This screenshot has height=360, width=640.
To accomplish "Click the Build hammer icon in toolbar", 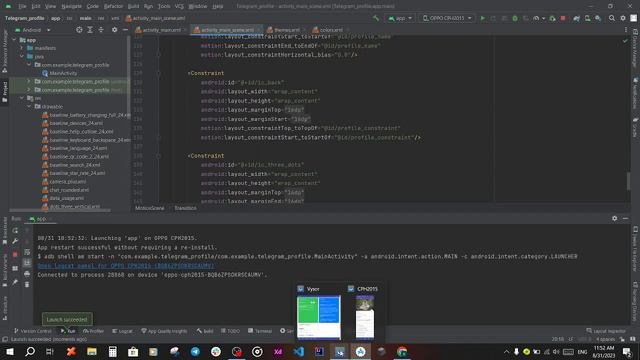I will [376, 18].
